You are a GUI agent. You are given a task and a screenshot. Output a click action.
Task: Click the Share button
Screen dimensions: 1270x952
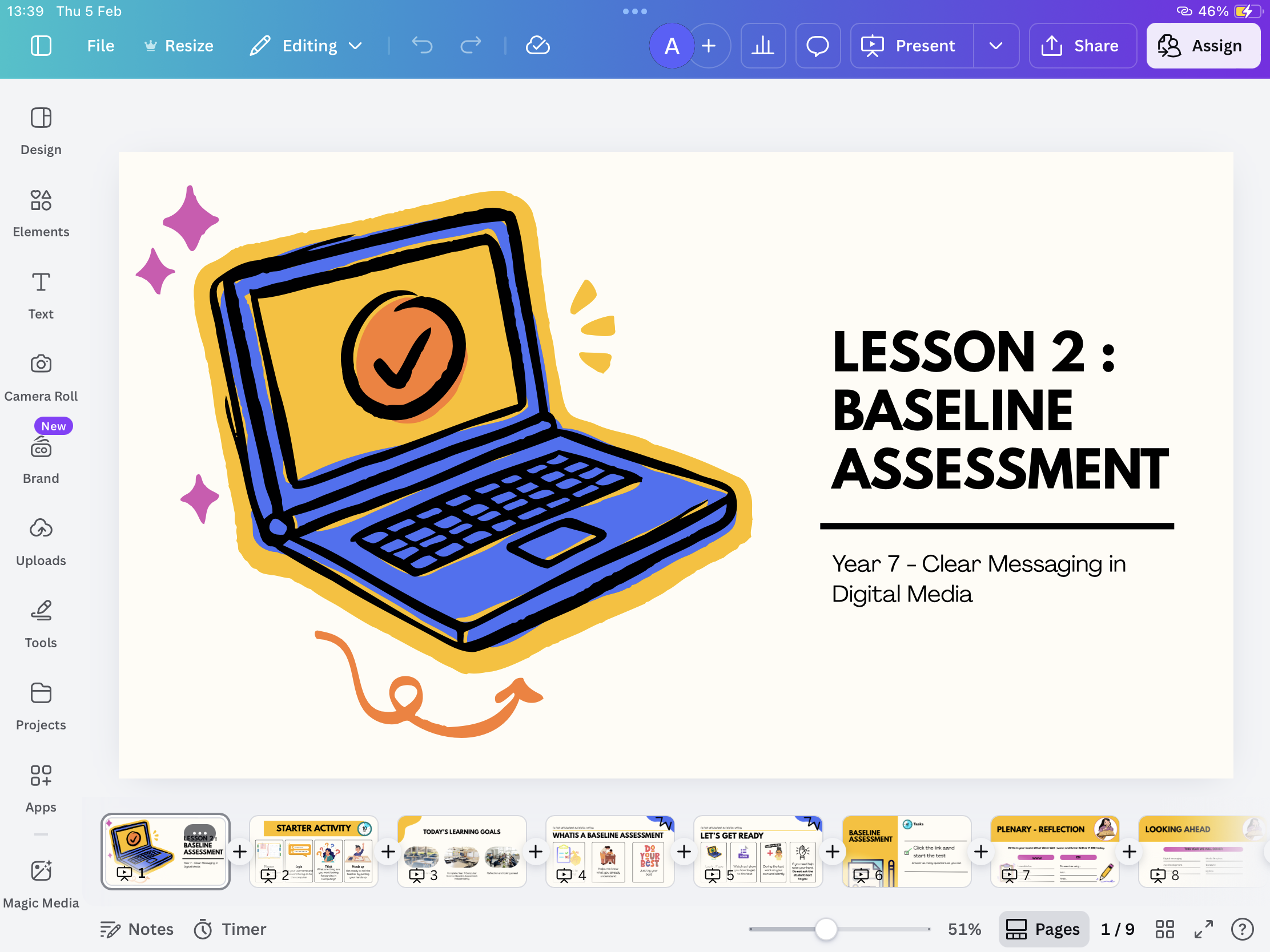click(1082, 45)
